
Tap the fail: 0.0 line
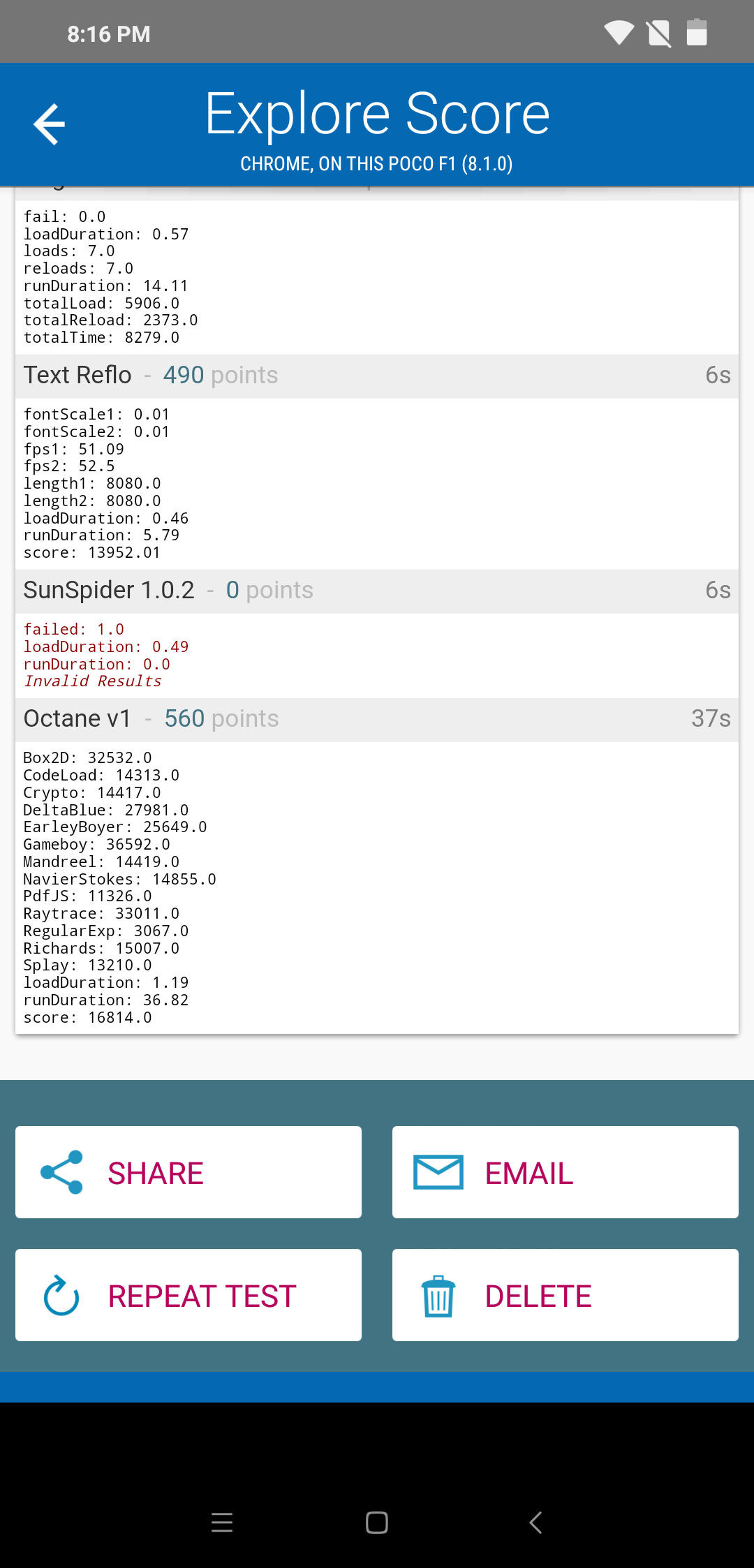65,217
